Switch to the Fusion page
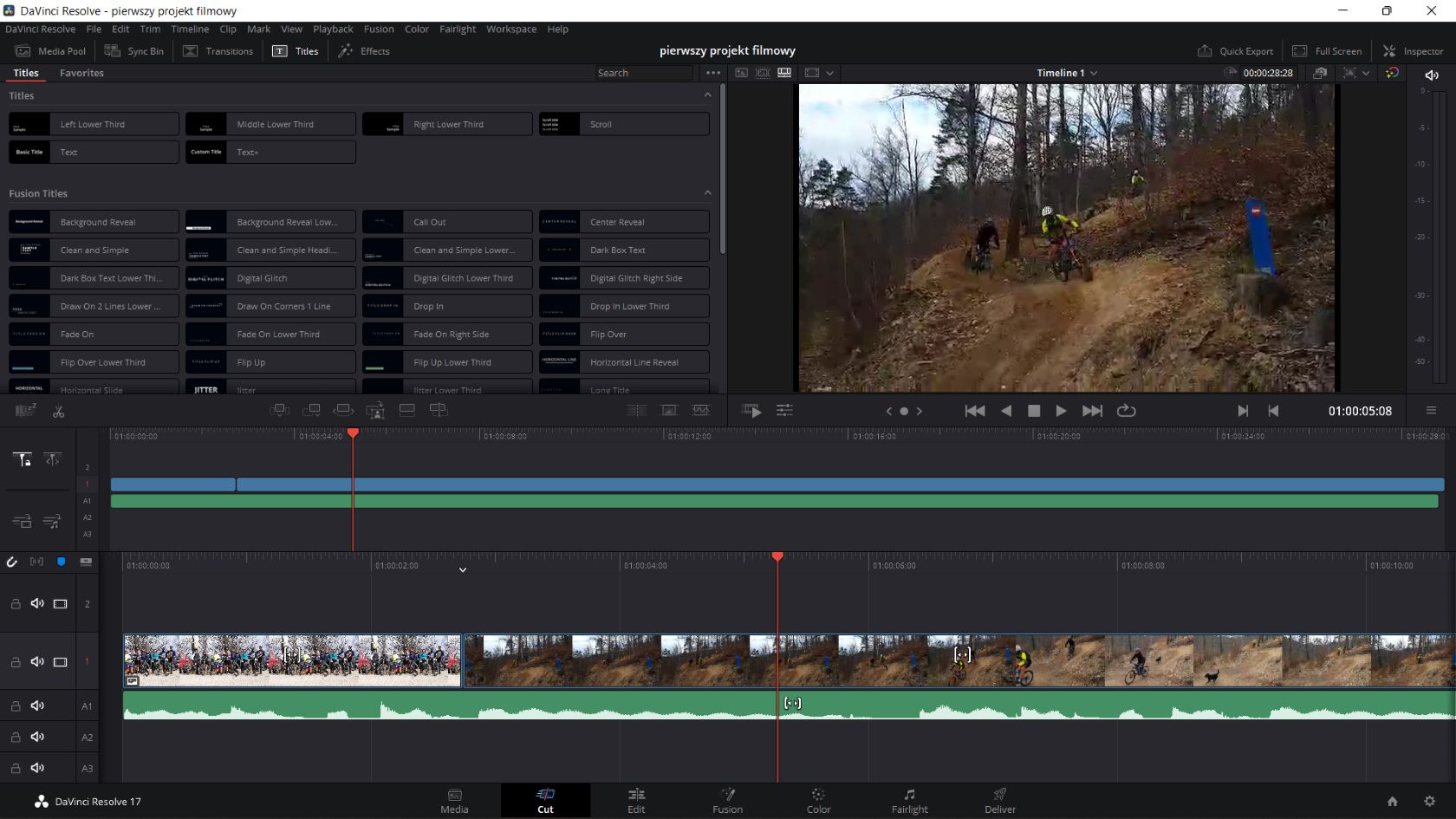Image resolution: width=1456 pixels, height=819 pixels. tap(727, 800)
